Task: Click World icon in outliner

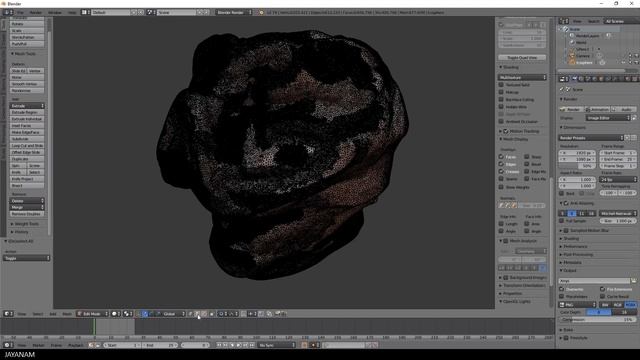Action: point(572,42)
